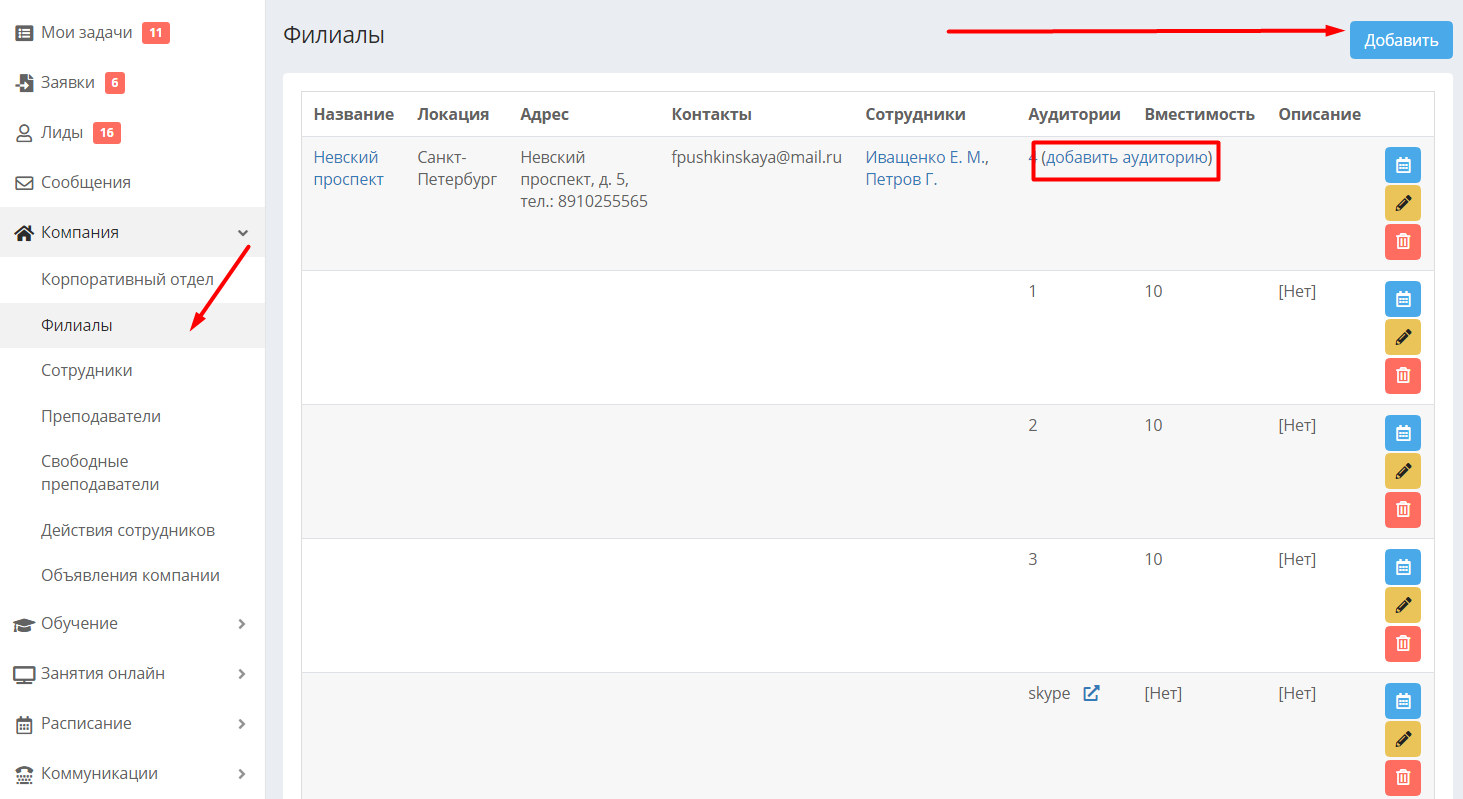Edit auditorium 1 with pencil icon

coord(1402,337)
